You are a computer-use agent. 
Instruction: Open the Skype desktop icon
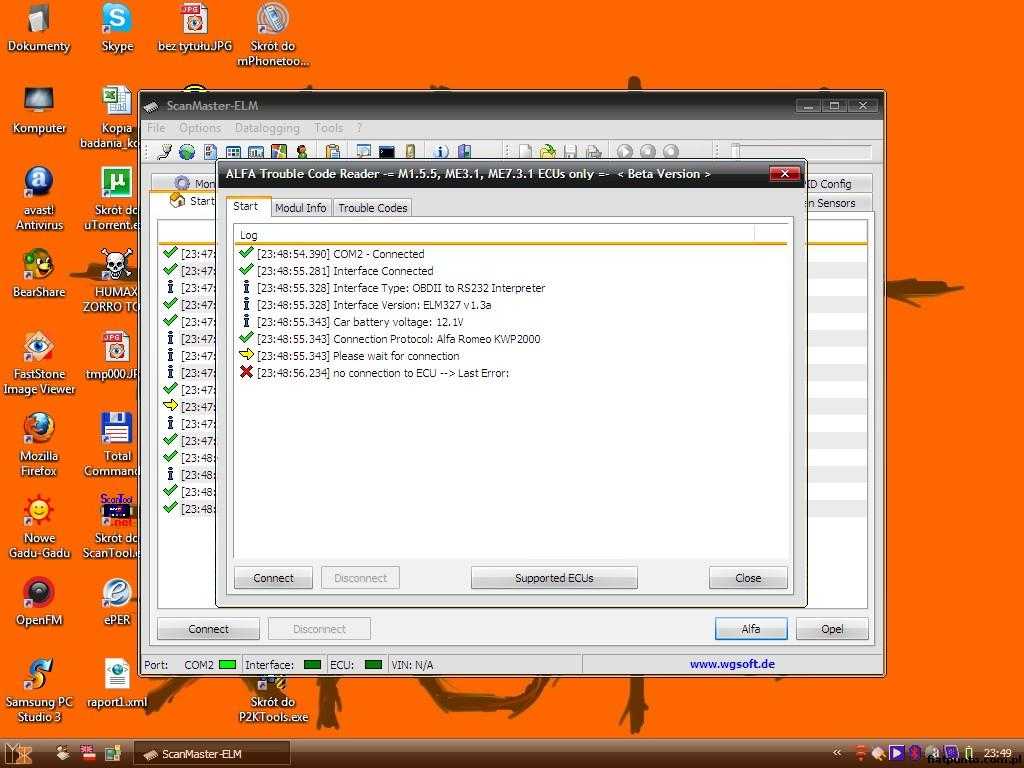click(x=118, y=27)
